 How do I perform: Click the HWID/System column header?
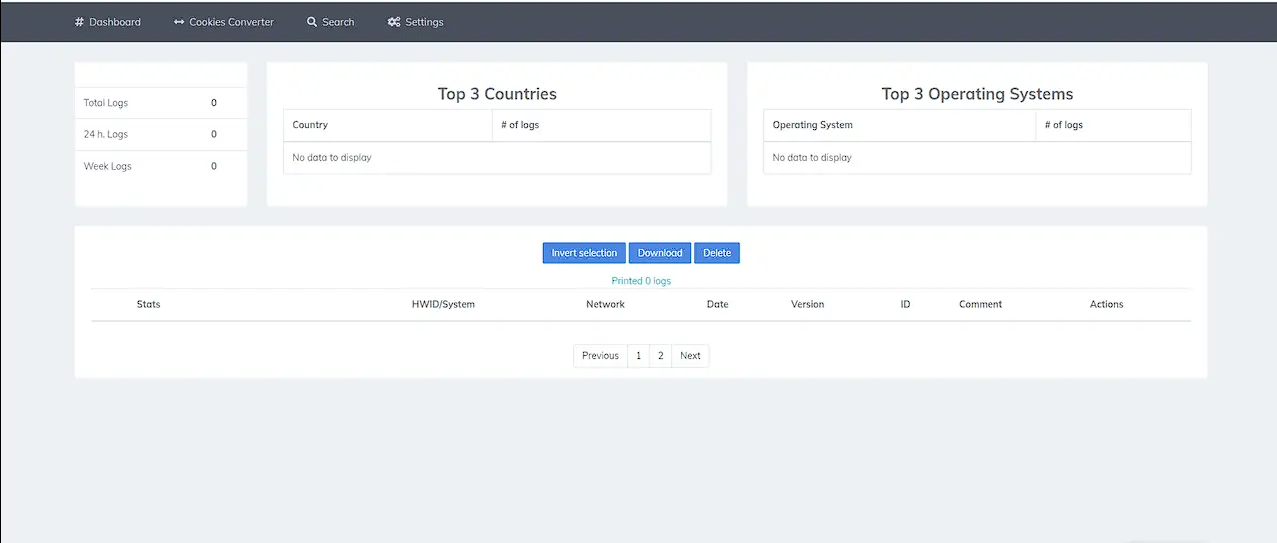click(x=443, y=304)
